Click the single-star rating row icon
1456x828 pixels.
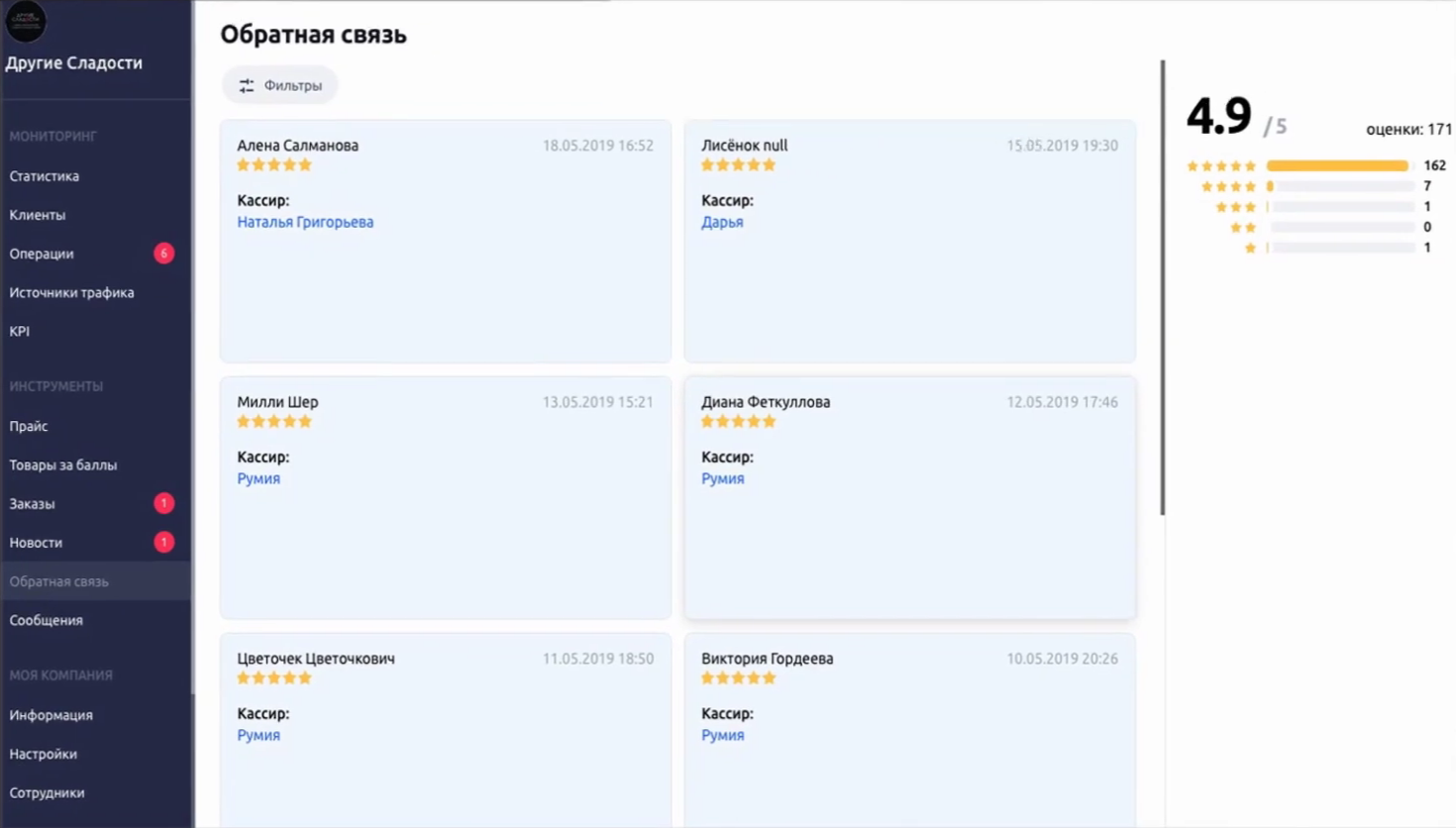[1250, 248]
